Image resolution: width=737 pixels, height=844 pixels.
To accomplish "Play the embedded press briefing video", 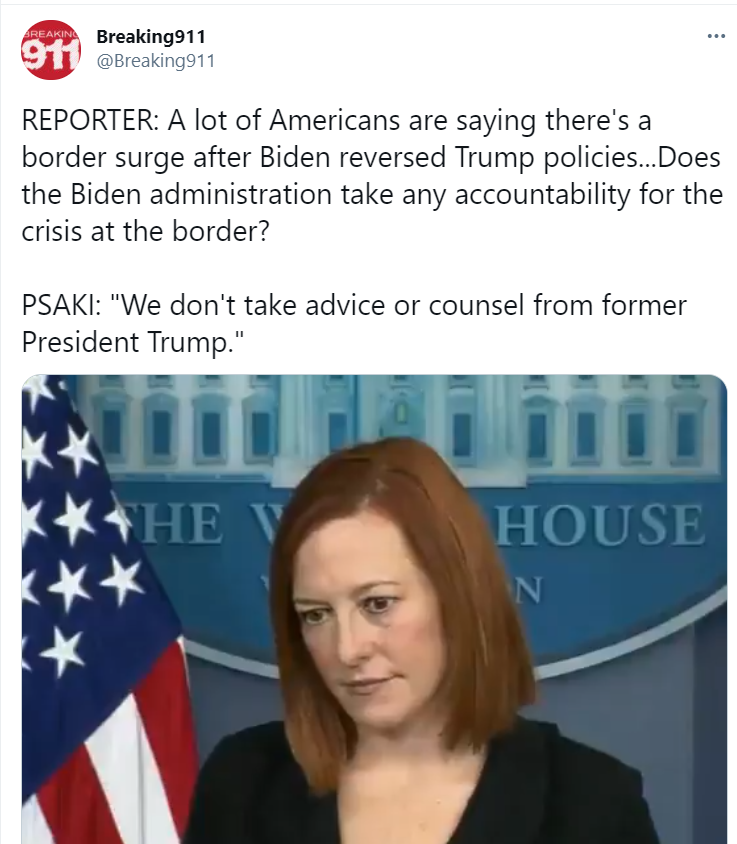I will click(374, 609).
